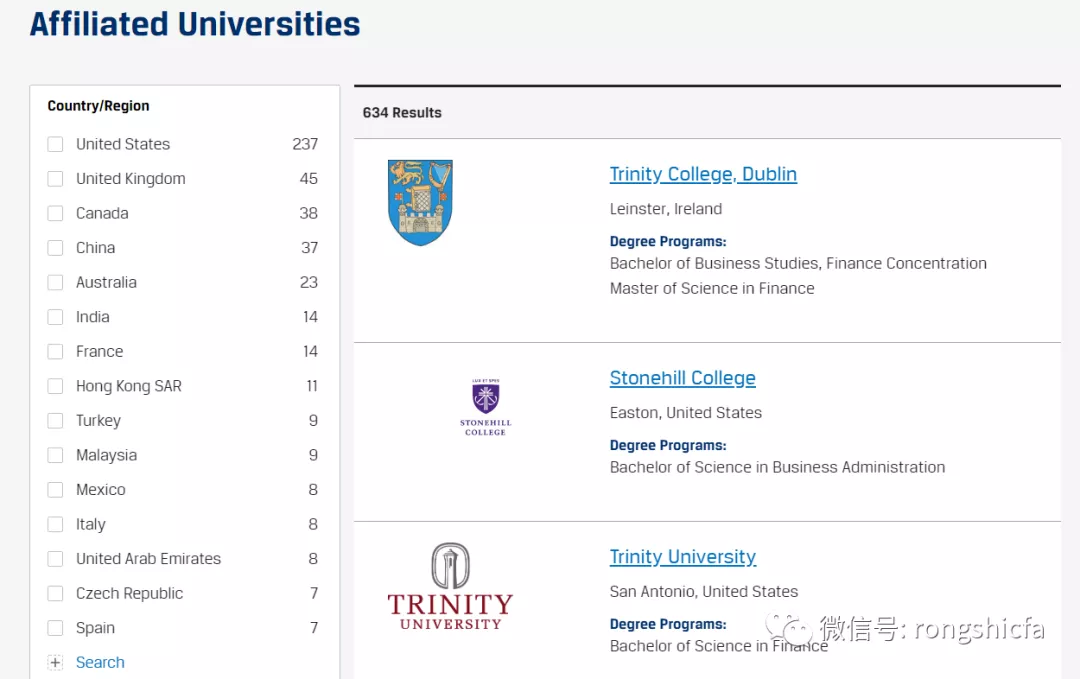This screenshot has height=679, width=1080.
Task: Click Bachelor of Business Studies program text
Action: pyautogui.click(x=798, y=264)
